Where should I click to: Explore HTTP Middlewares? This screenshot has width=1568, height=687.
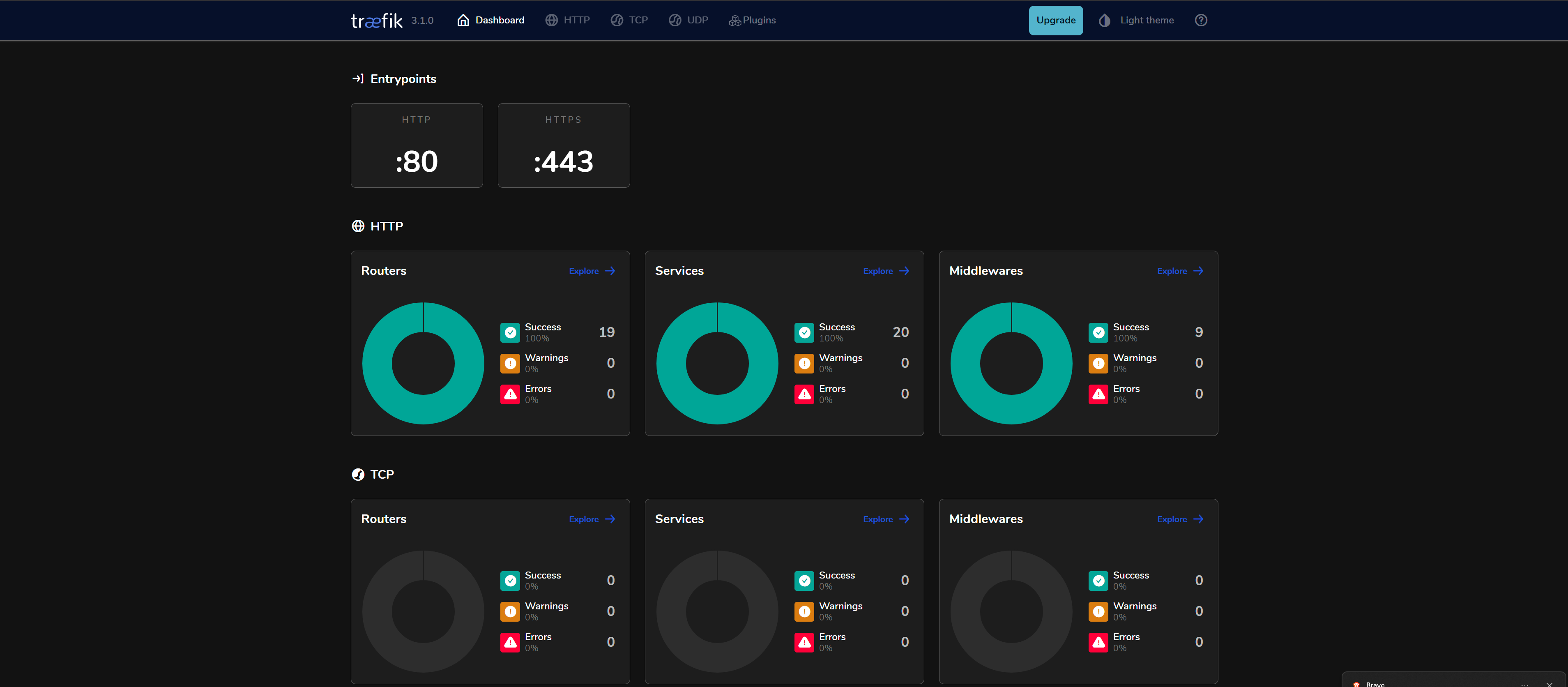[x=1180, y=271]
